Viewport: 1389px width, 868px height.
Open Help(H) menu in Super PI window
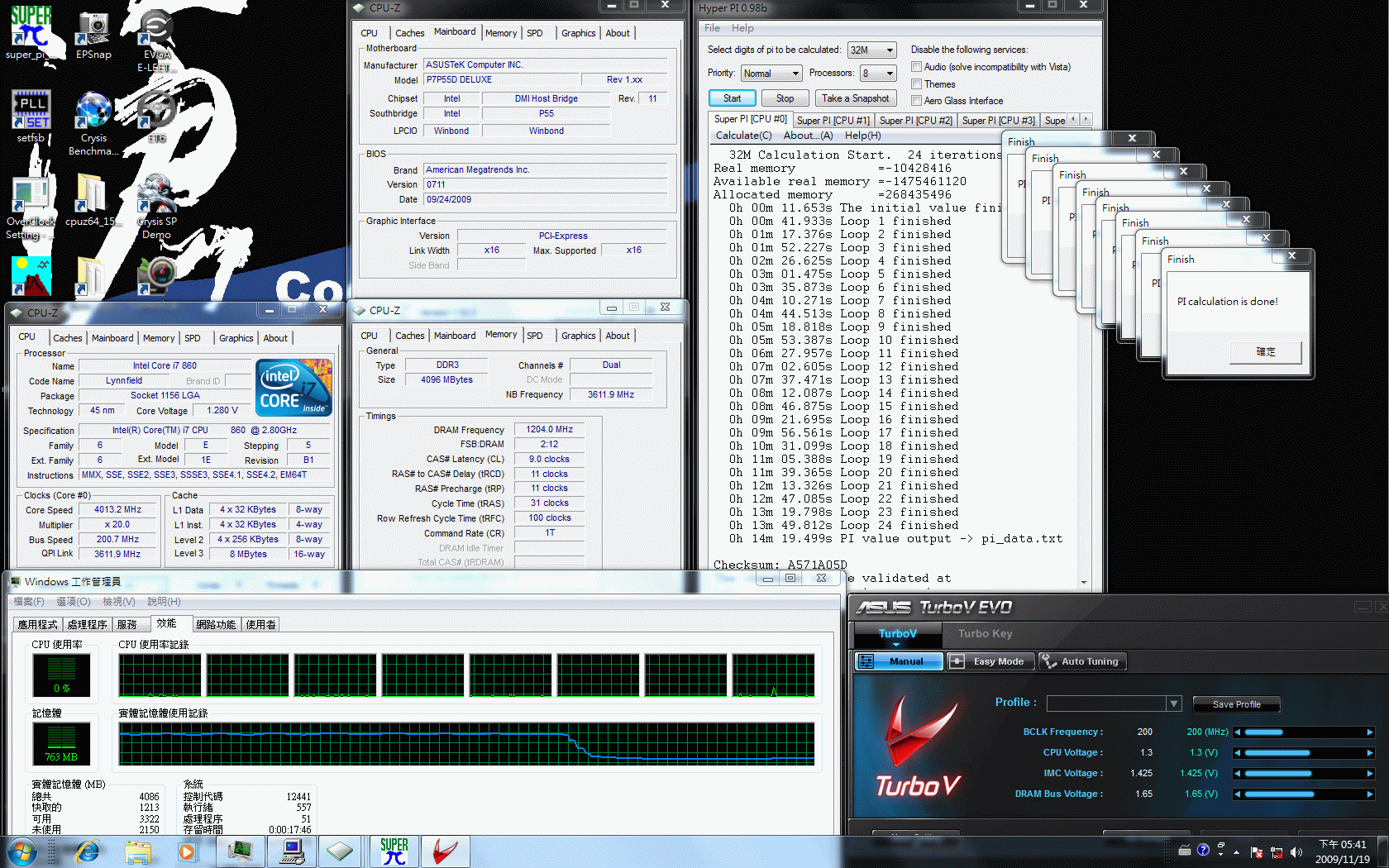click(862, 136)
